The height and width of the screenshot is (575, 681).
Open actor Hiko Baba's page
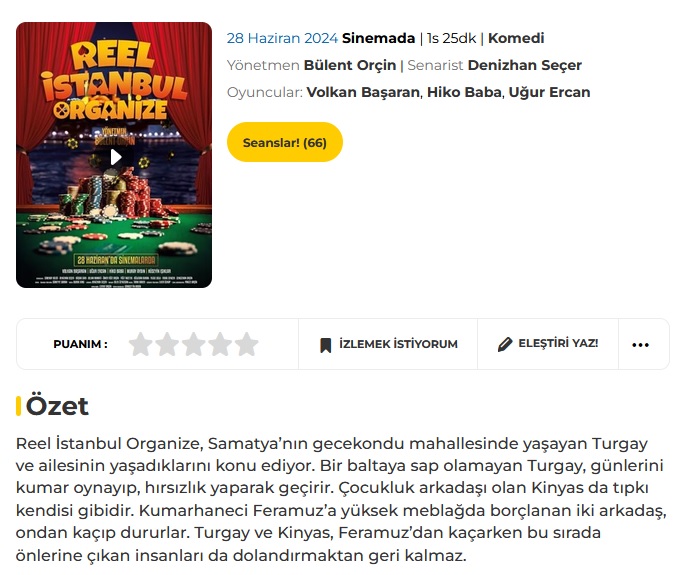click(x=464, y=92)
